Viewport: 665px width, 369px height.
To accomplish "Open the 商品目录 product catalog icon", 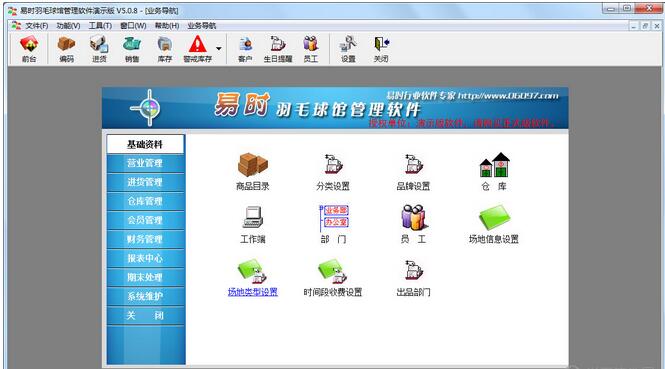I will coord(253,172).
